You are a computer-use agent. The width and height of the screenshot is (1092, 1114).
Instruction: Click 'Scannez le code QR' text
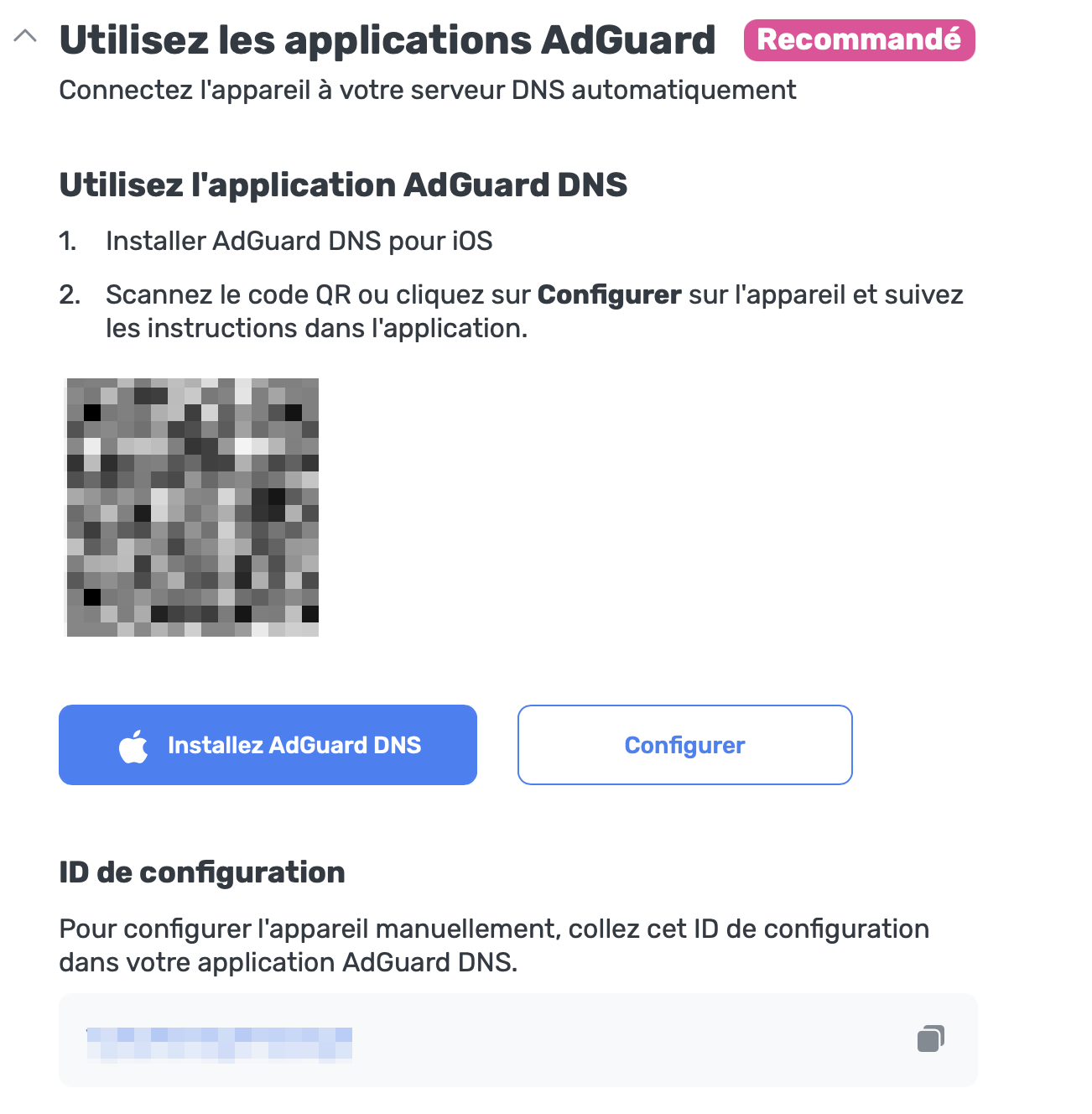click(x=228, y=295)
